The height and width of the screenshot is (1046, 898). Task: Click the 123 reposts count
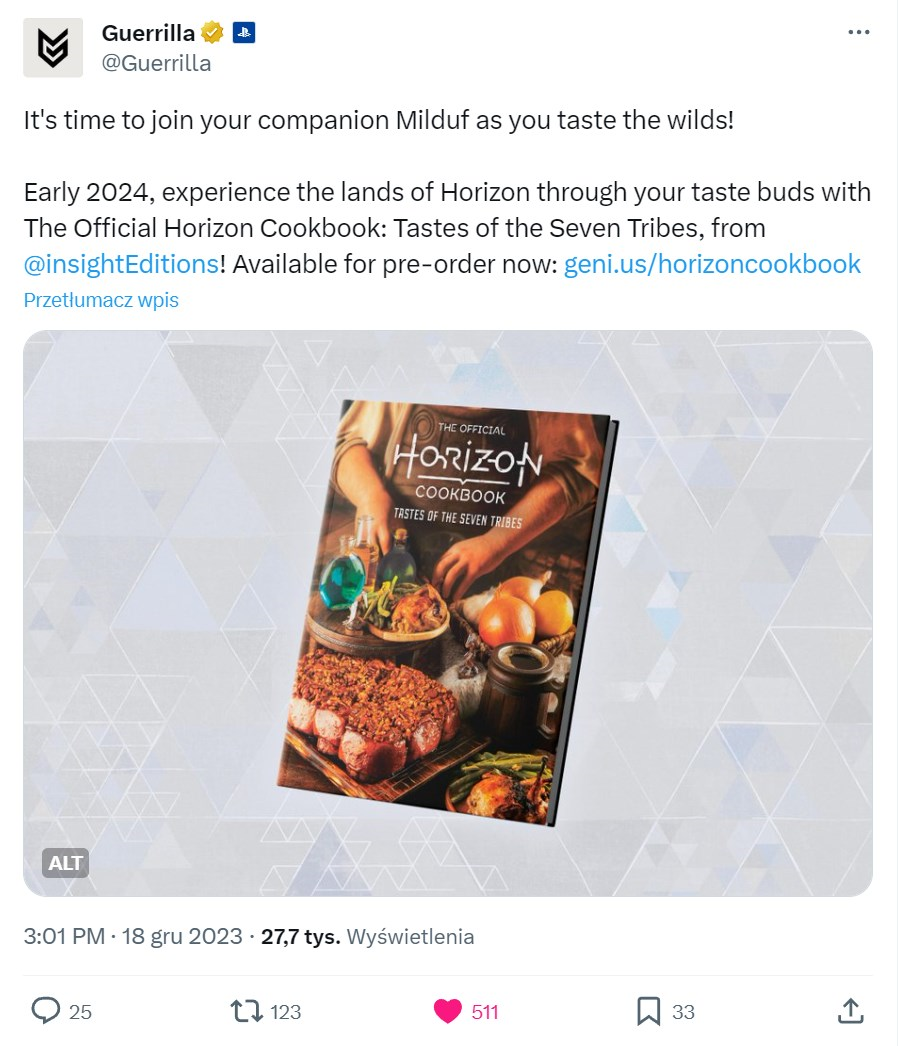click(286, 1012)
